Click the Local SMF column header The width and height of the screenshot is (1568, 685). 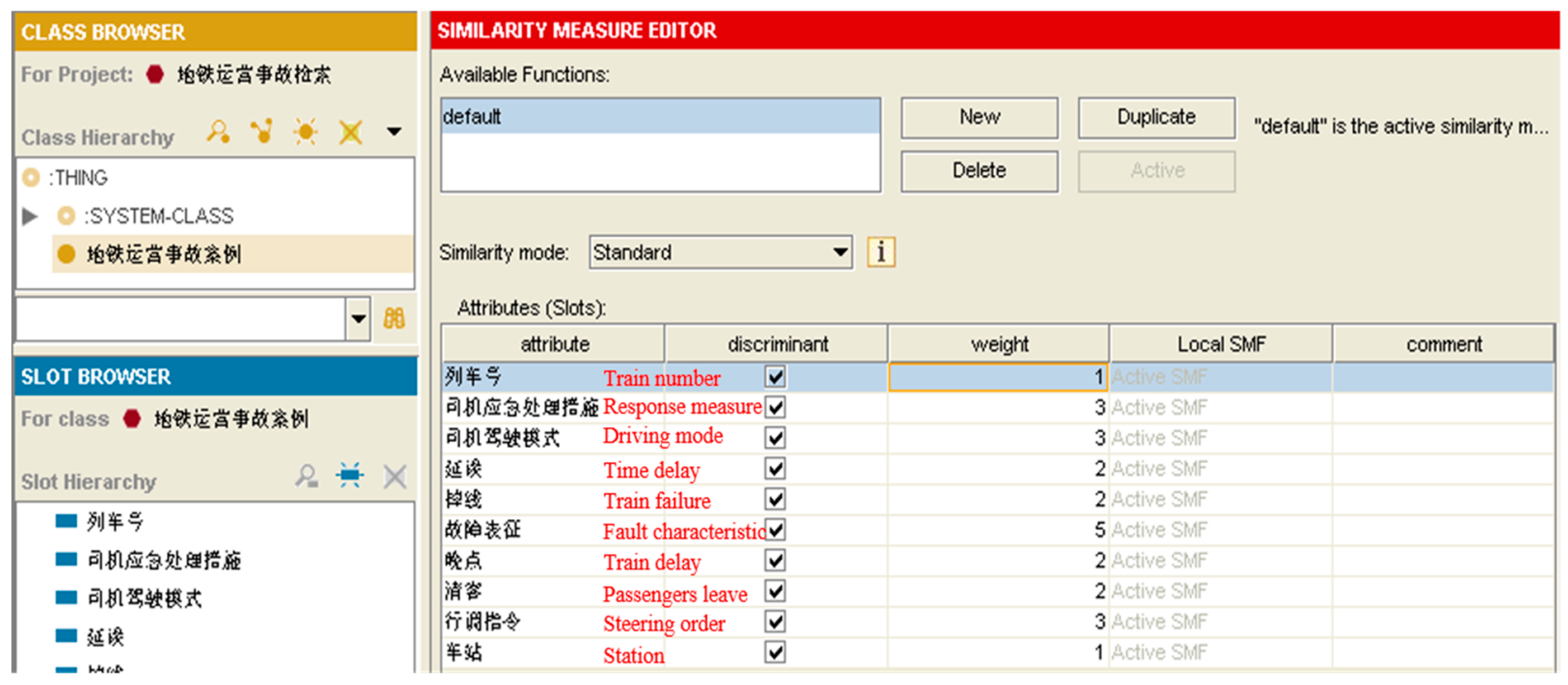point(1221,344)
